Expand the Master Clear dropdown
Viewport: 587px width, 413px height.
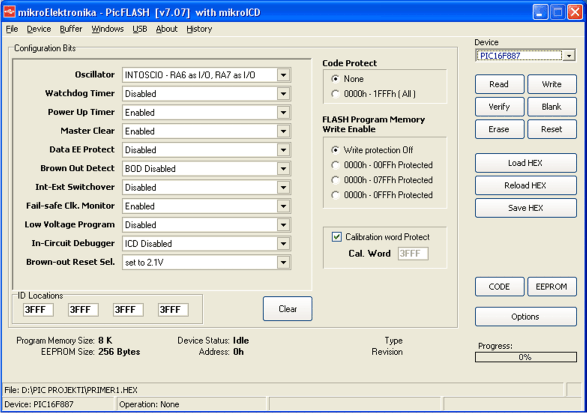(x=283, y=131)
